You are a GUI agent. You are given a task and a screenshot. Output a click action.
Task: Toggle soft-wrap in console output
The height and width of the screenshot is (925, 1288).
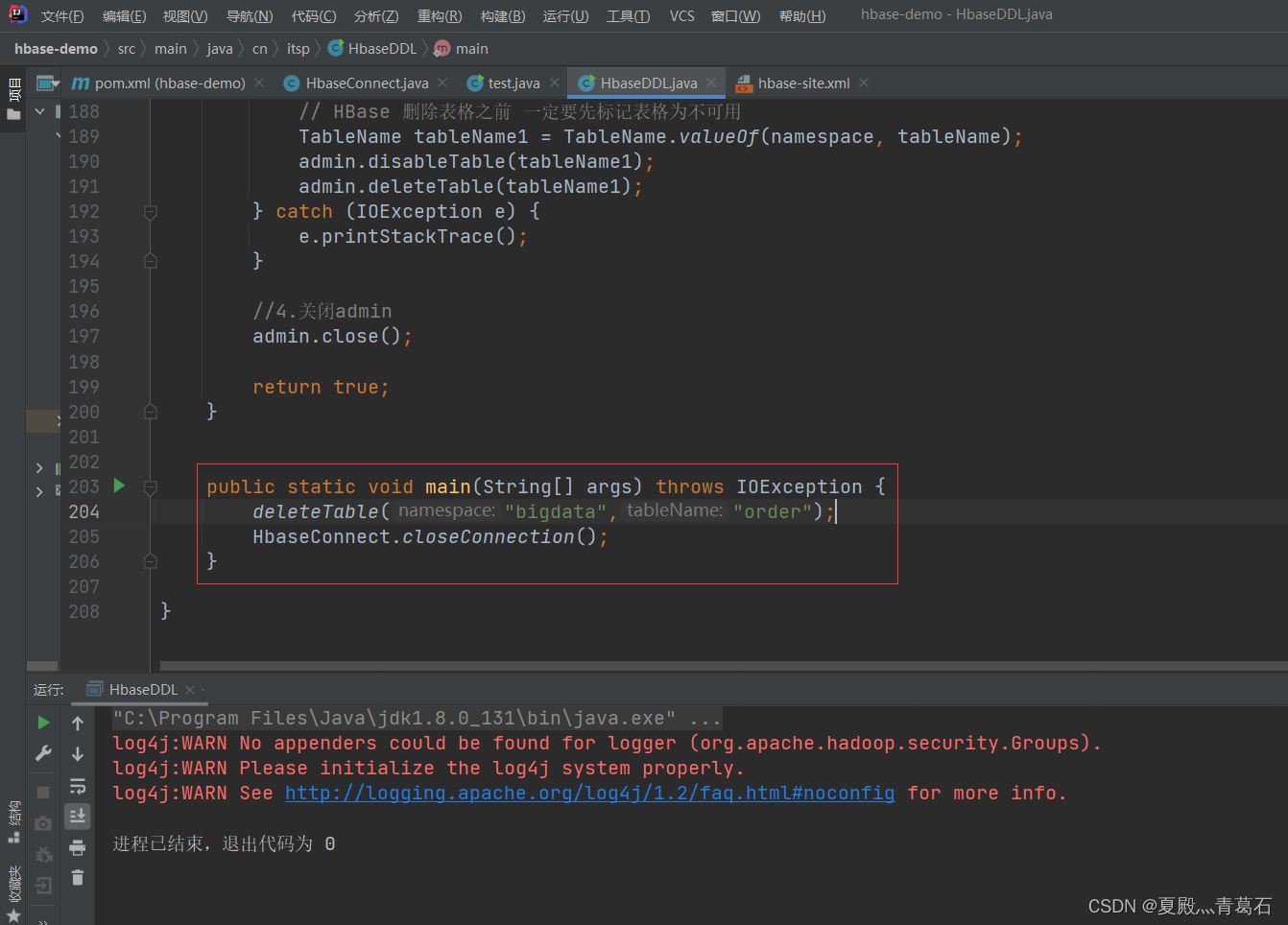(78, 787)
